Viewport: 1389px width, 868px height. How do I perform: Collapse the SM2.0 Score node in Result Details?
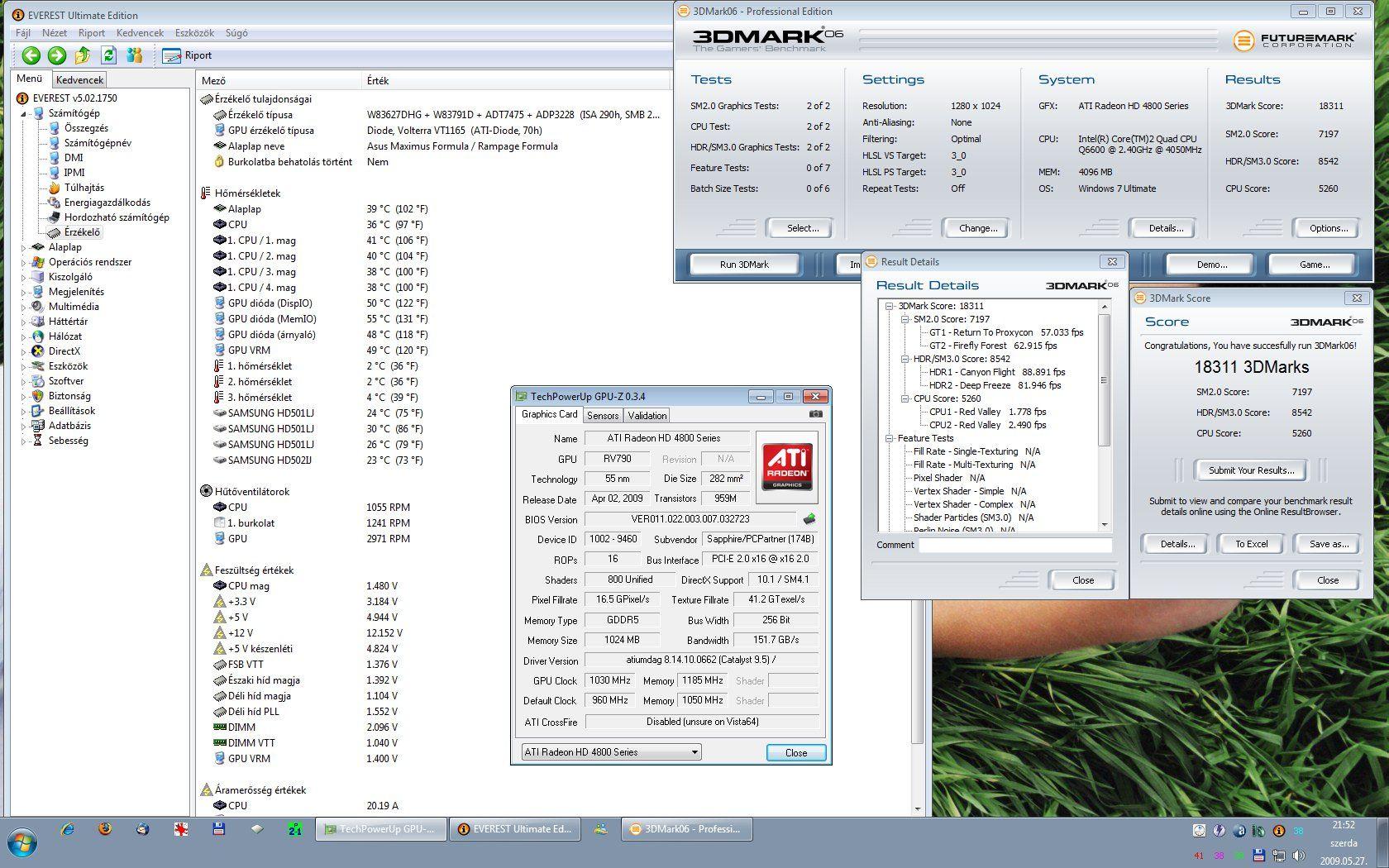[x=905, y=319]
